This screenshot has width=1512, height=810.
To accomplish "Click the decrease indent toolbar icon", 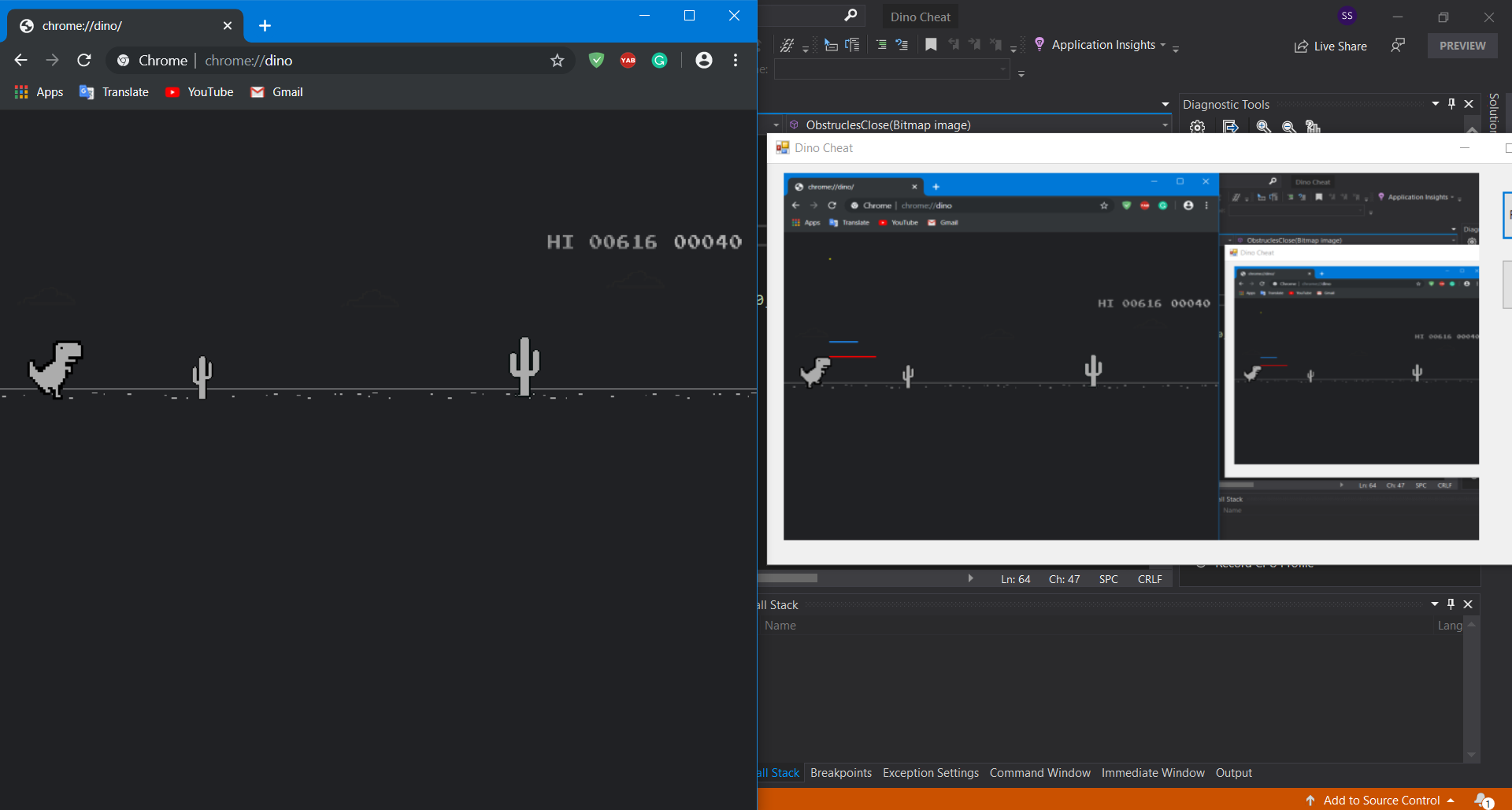I will point(881,45).
